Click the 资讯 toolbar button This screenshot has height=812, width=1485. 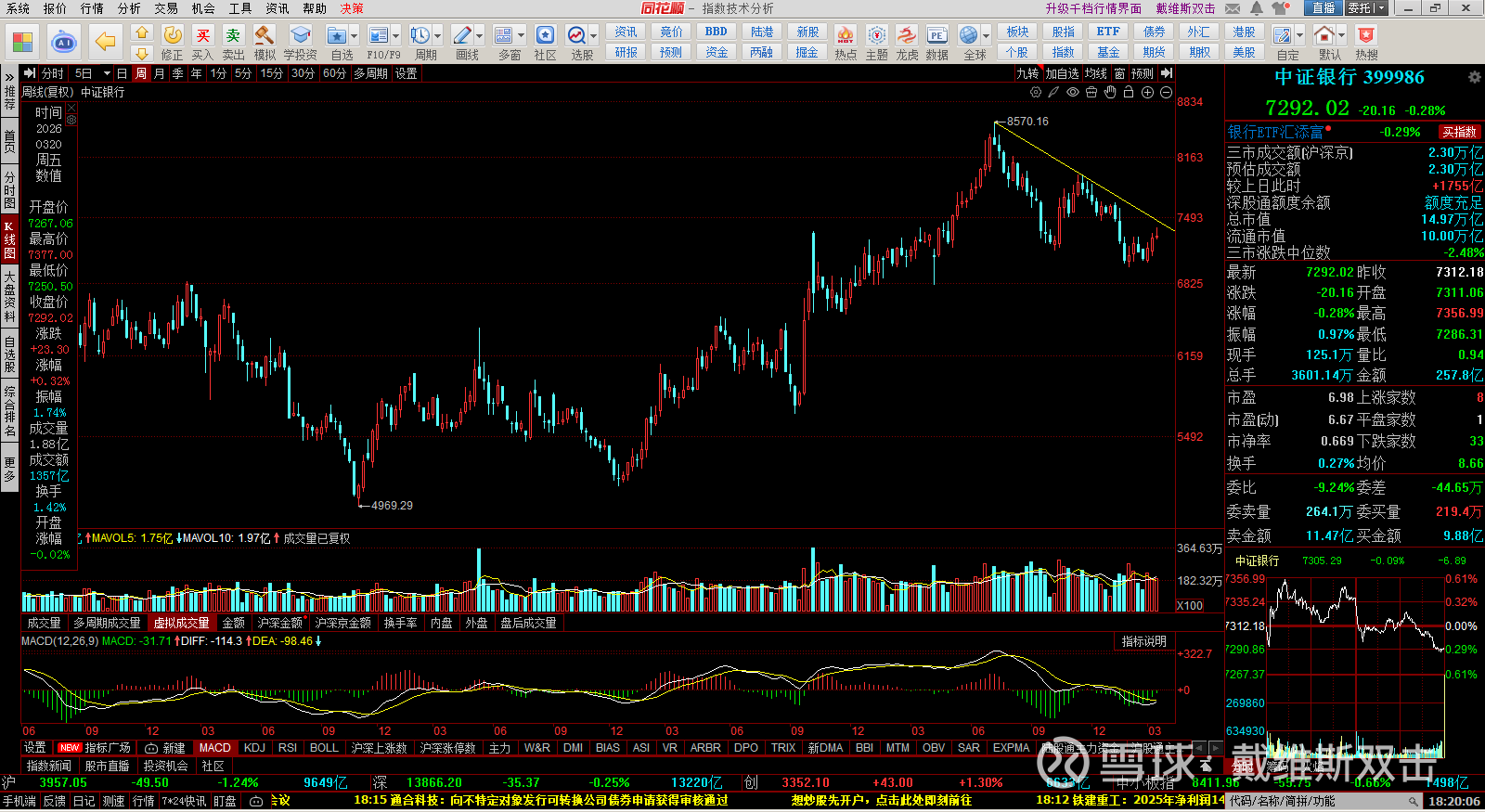pyautogui.click(x=626, y=32)
